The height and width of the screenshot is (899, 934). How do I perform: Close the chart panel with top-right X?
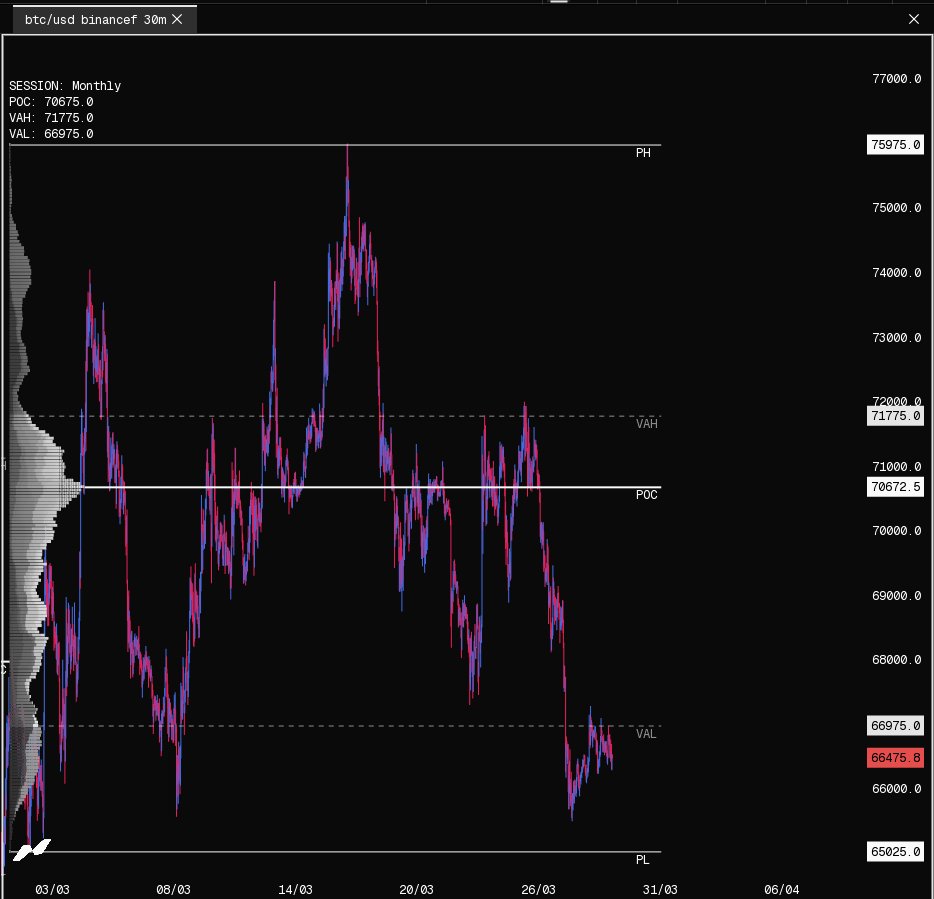914,19
